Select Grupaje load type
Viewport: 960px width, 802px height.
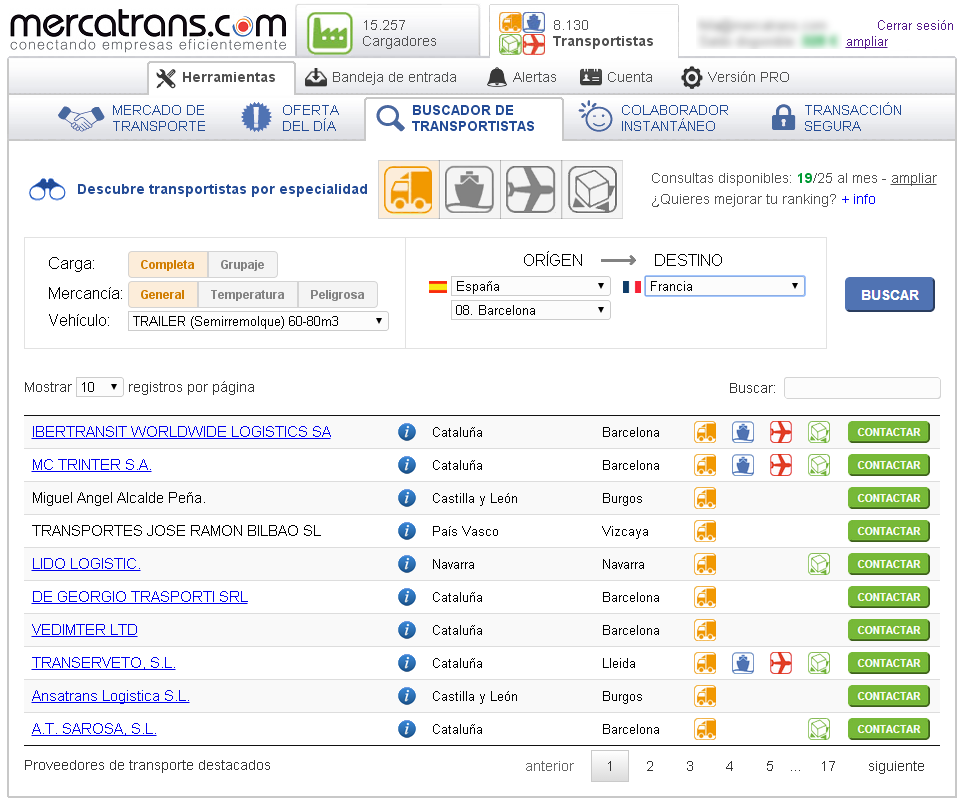pos(242,264)
